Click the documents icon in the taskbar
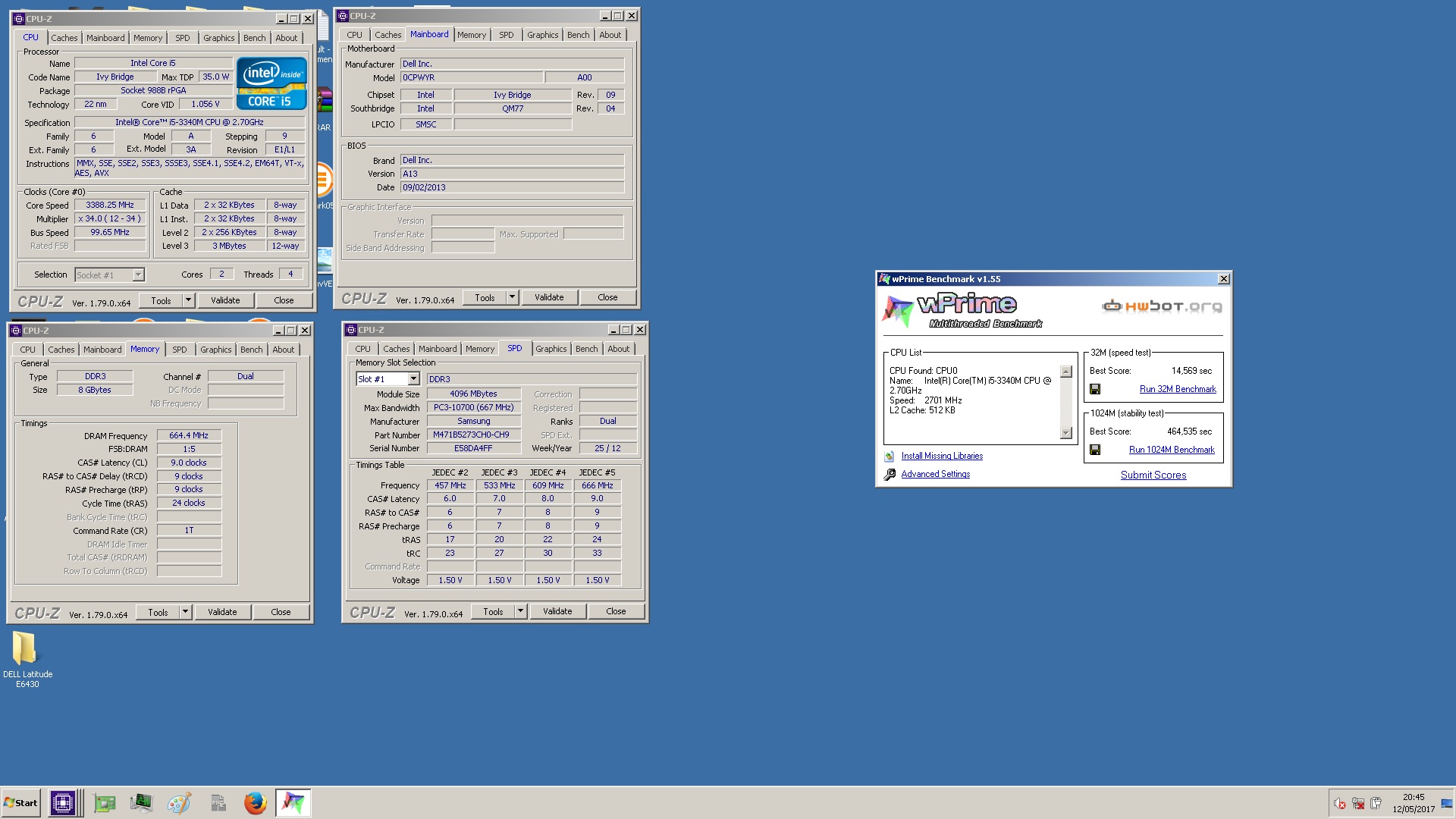This screenshot has height=819, width=1456. [218, 802]
